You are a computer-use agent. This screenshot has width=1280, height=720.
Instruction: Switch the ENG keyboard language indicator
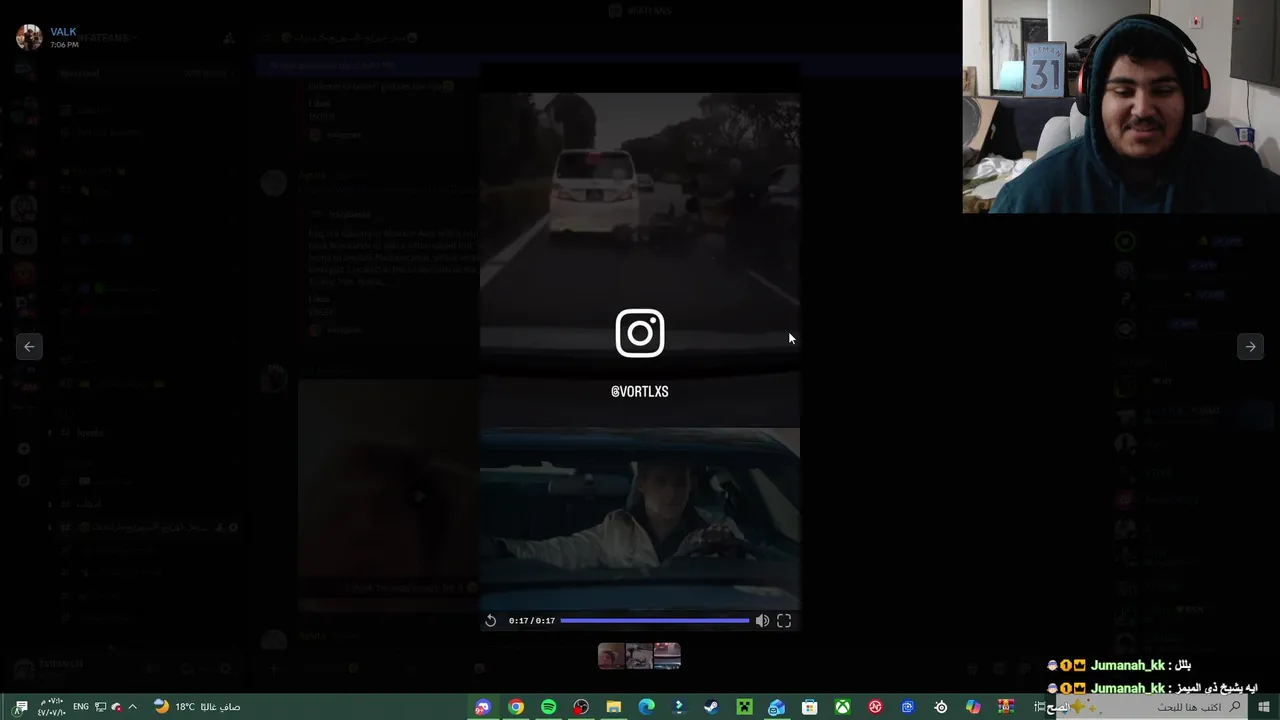81,707
